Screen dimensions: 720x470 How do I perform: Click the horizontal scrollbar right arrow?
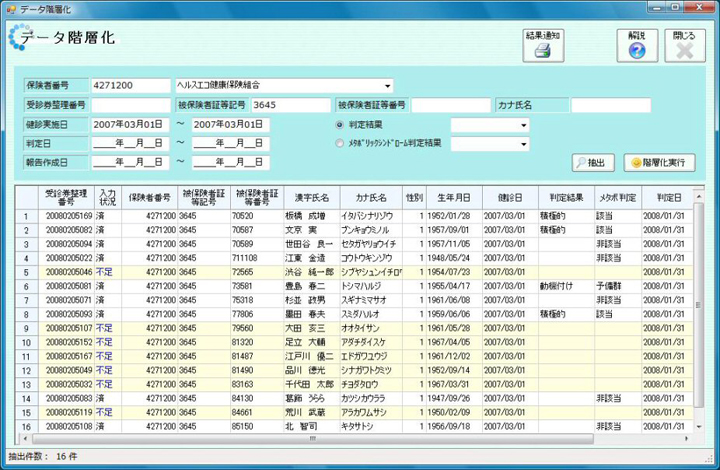point(686,439)
